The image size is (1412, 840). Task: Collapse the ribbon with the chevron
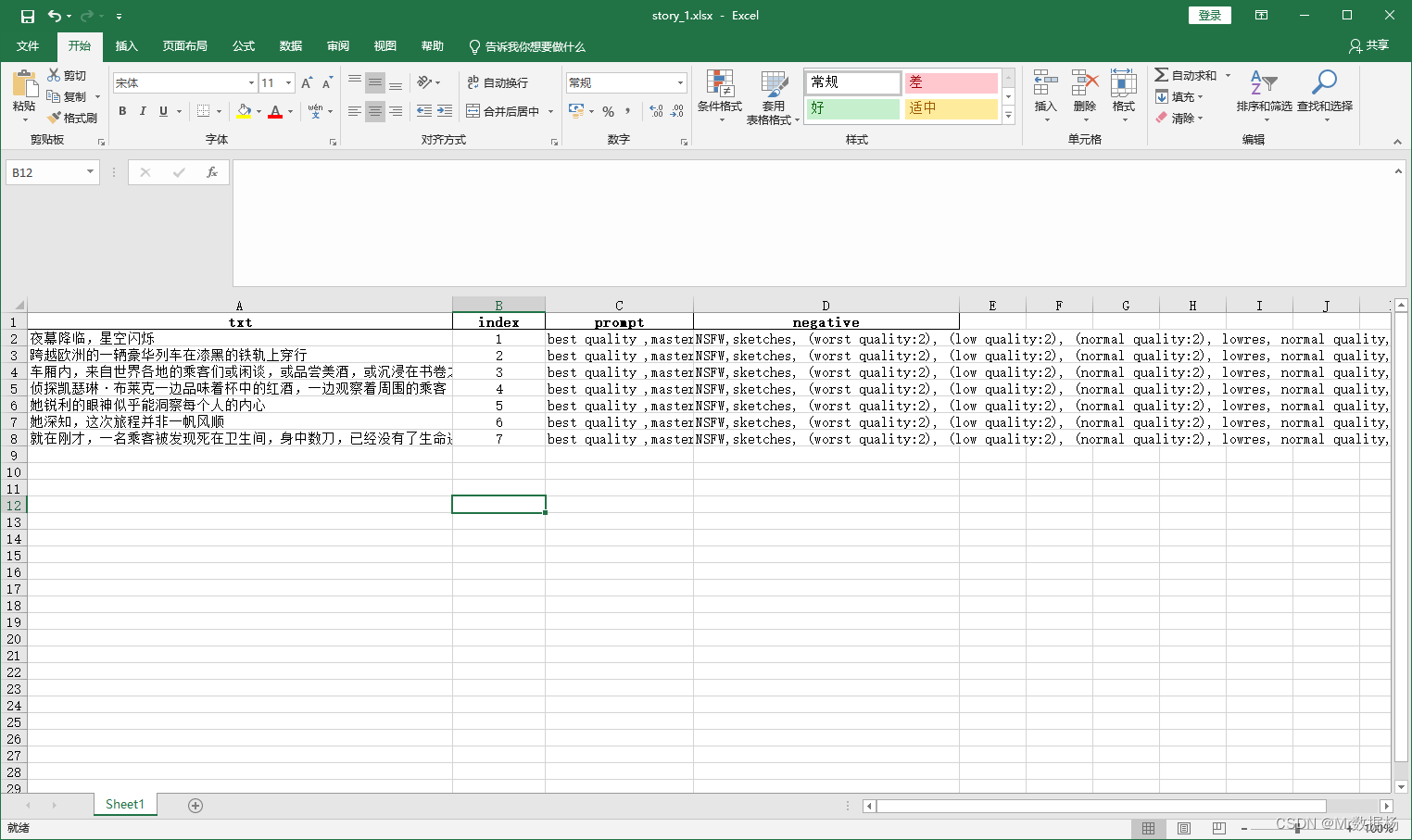pos(1397,142)
